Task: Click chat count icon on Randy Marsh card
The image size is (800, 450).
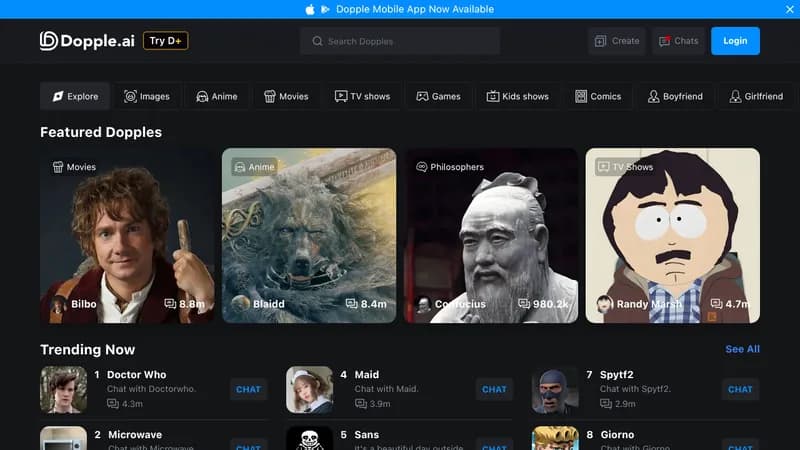Action: [716, 304]
